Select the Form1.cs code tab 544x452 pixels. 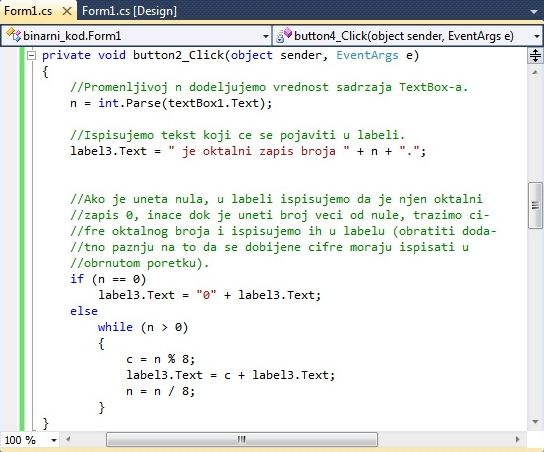[x=28, y=11]
